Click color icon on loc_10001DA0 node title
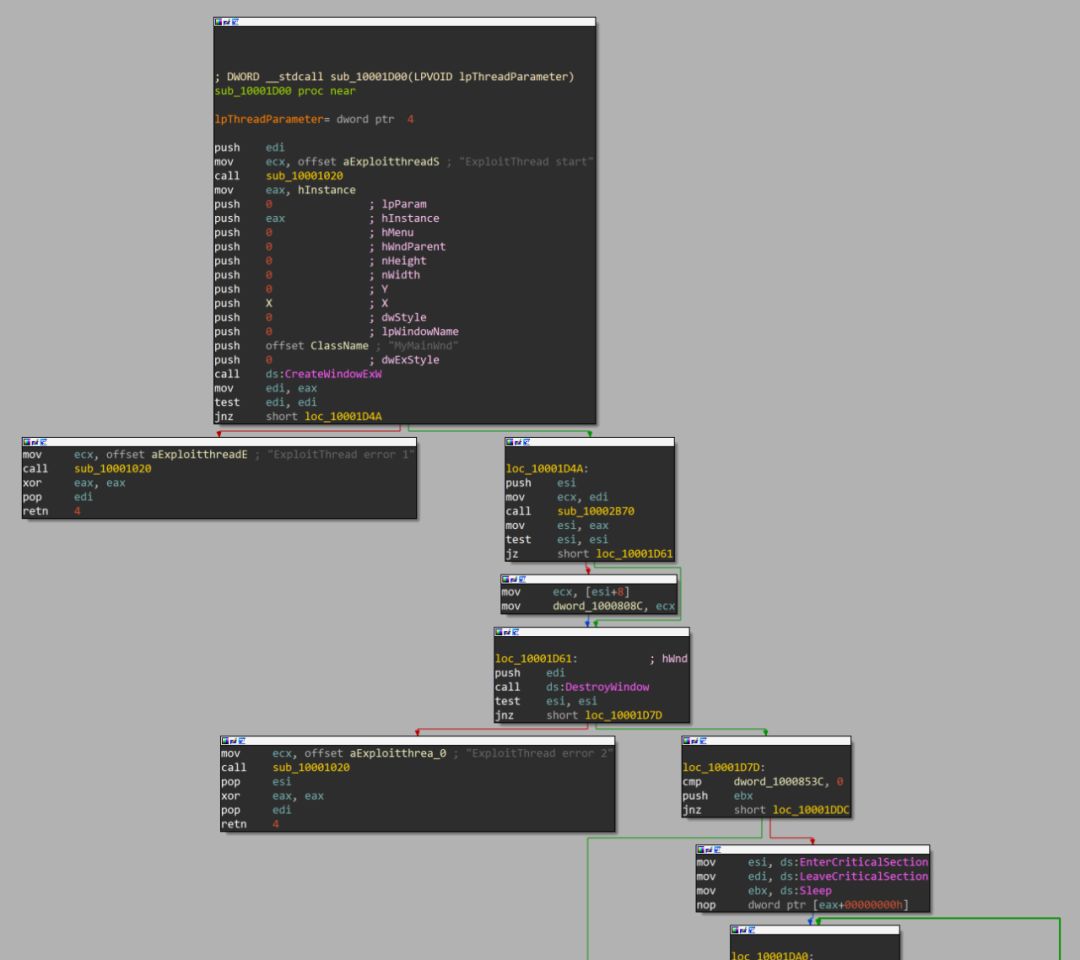 click(735, 929)
